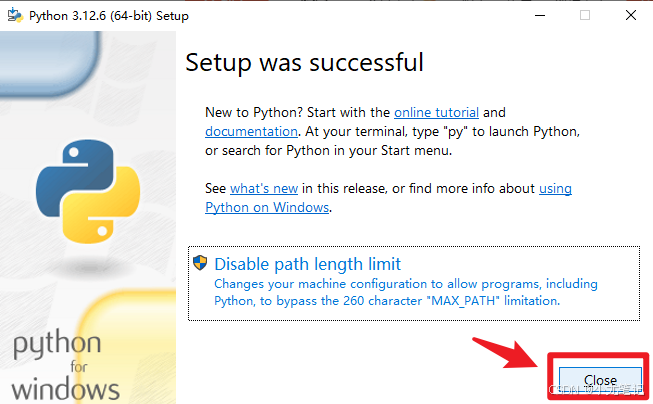Click the red arrow pointing at Close
653x404 pixels.
click(506, 352)
